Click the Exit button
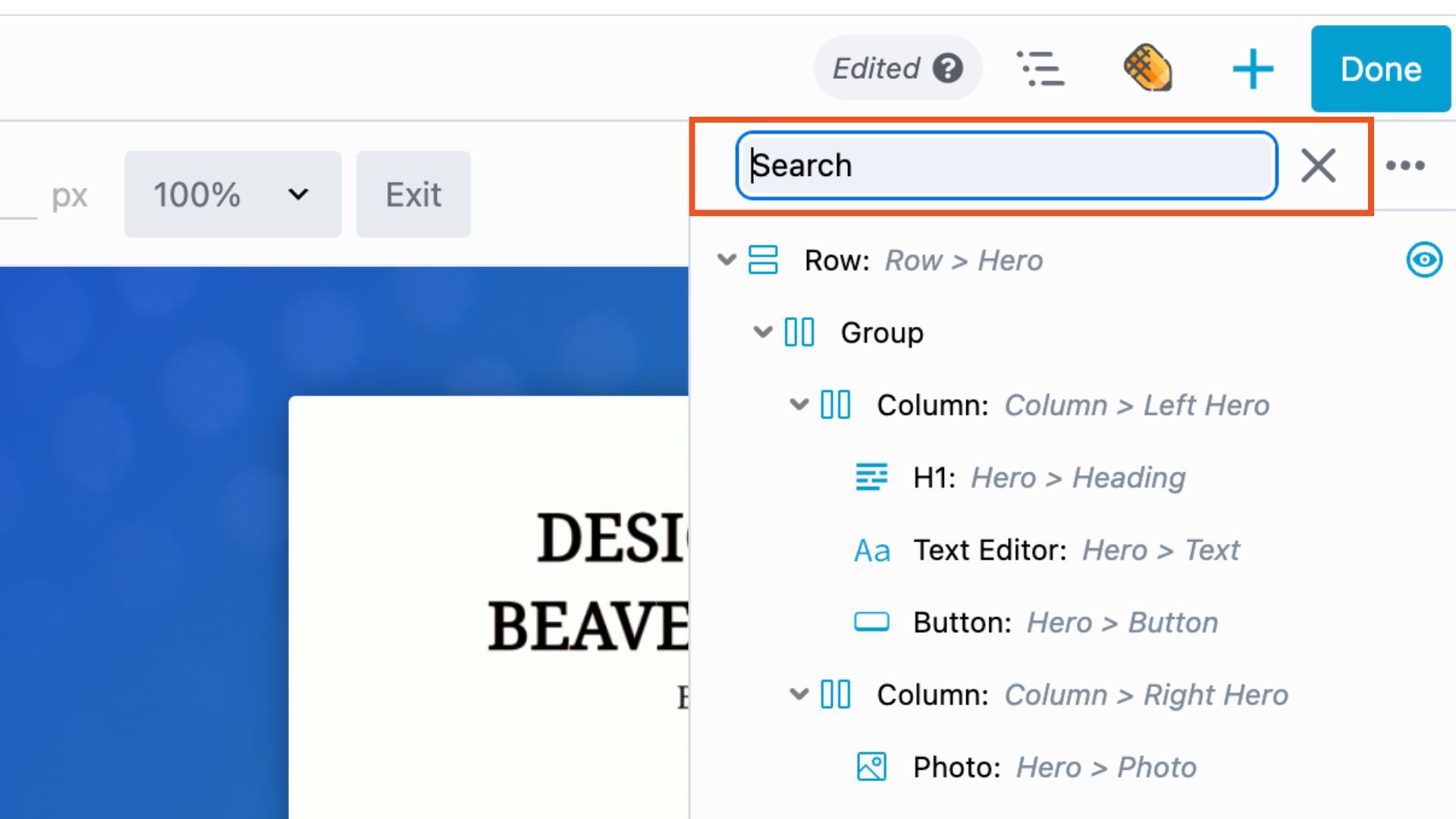Screen dimensions: 1456x819 [x=413, y=195]
